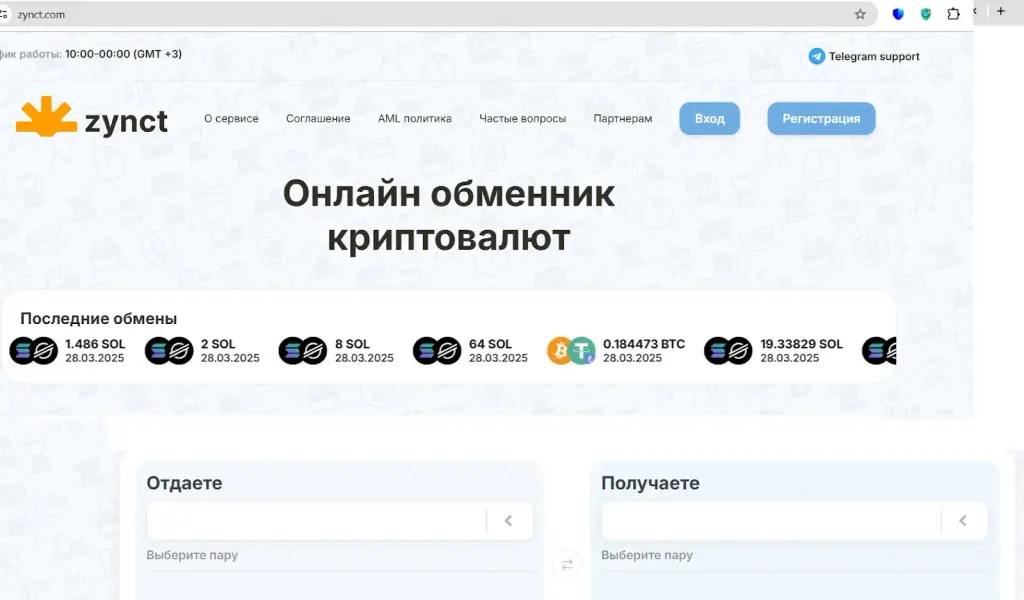
Task: Click Выберите пару under Отдаете
Action: point(192,555)
